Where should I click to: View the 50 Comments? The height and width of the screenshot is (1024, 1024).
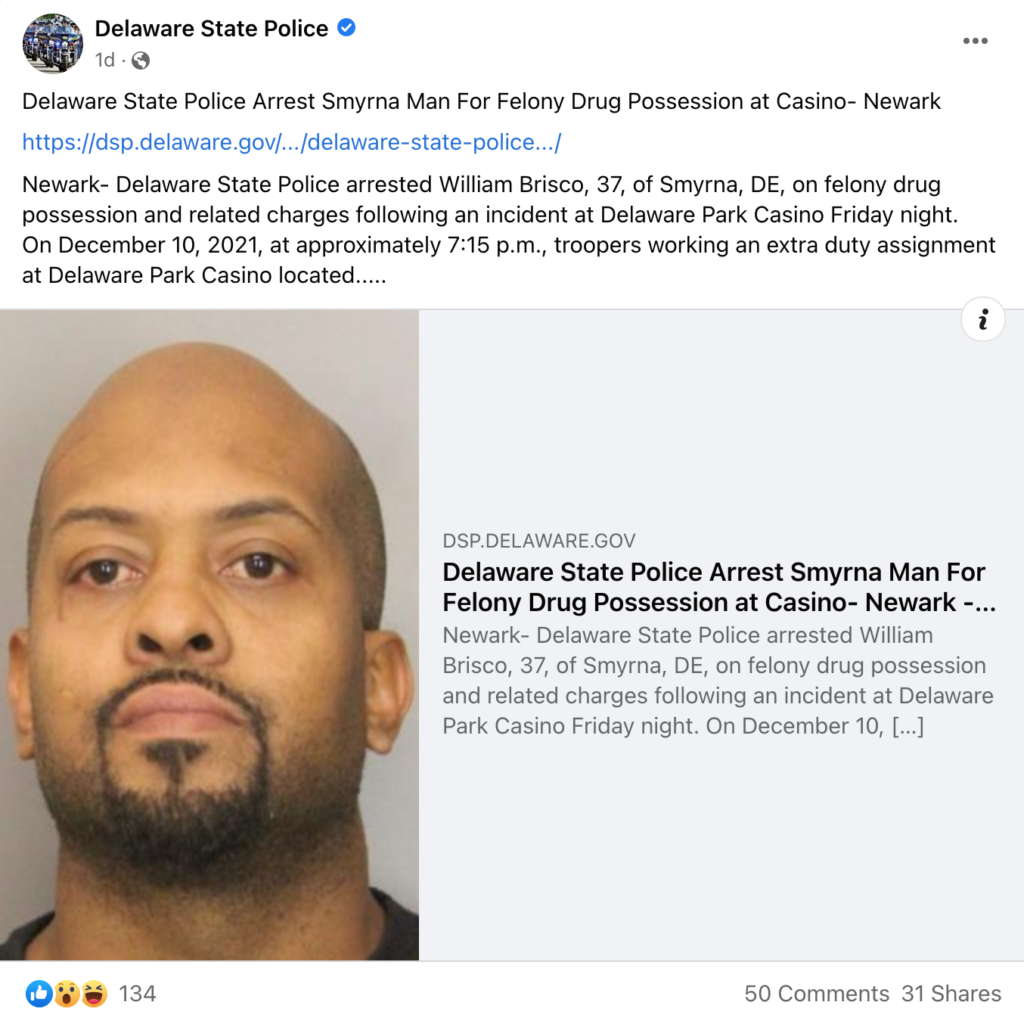(x=816, y=993)
